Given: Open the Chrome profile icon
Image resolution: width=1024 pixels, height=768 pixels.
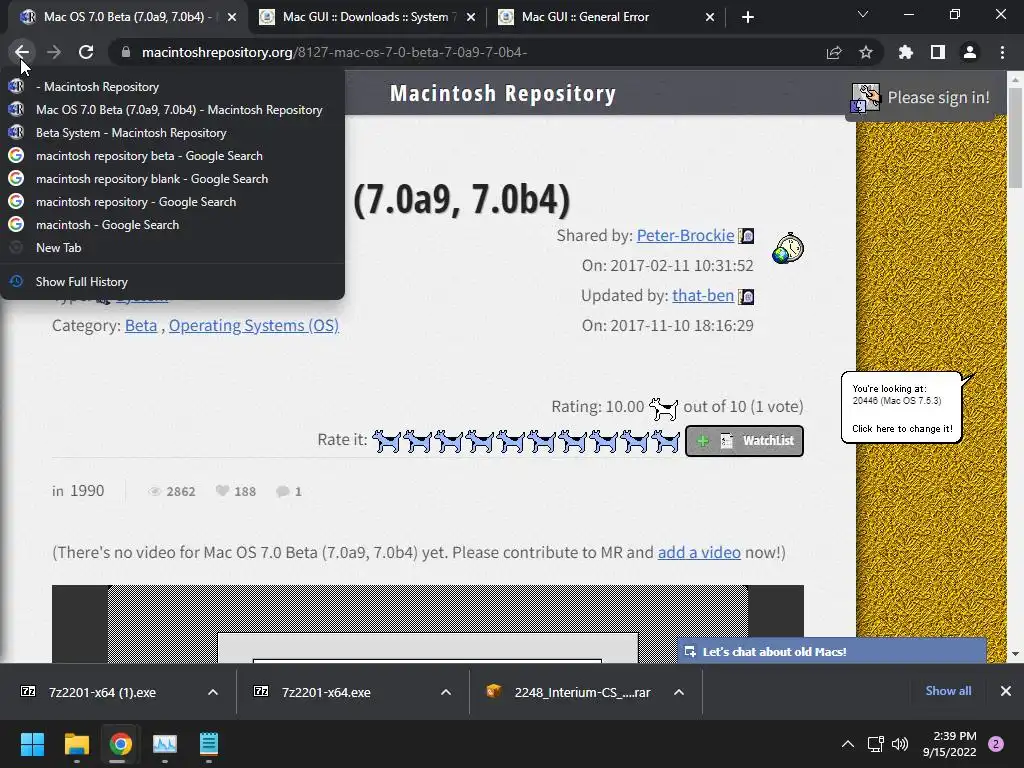Looking at the screenshot, I should tap(970, 52).
